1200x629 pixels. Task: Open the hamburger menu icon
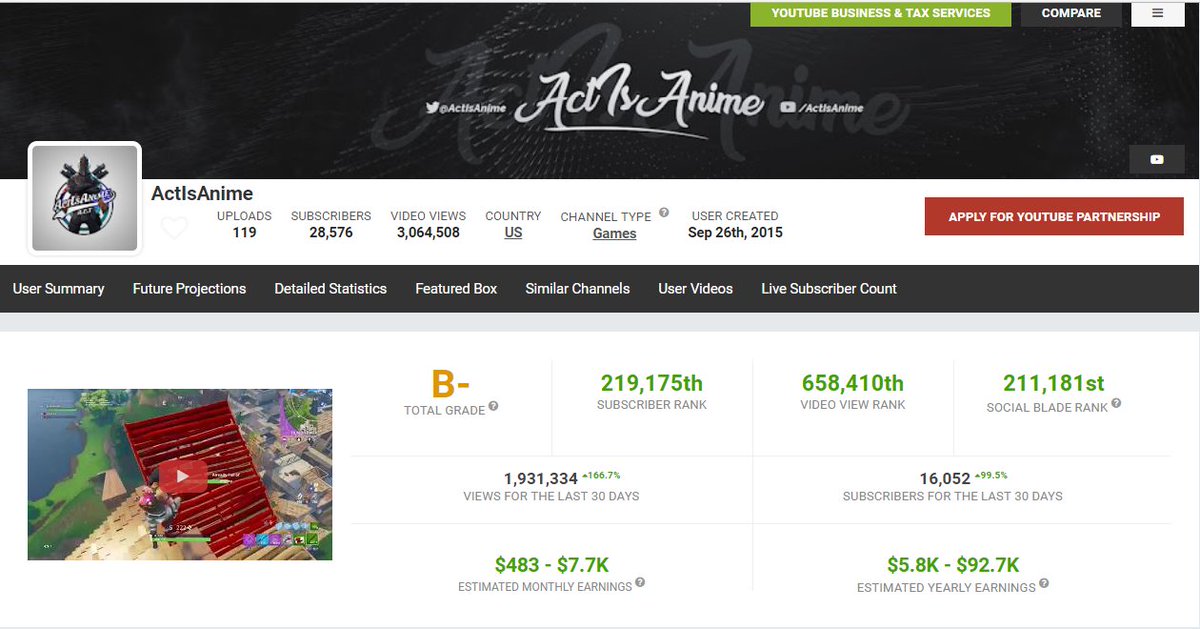click(x=1158, y=13)
